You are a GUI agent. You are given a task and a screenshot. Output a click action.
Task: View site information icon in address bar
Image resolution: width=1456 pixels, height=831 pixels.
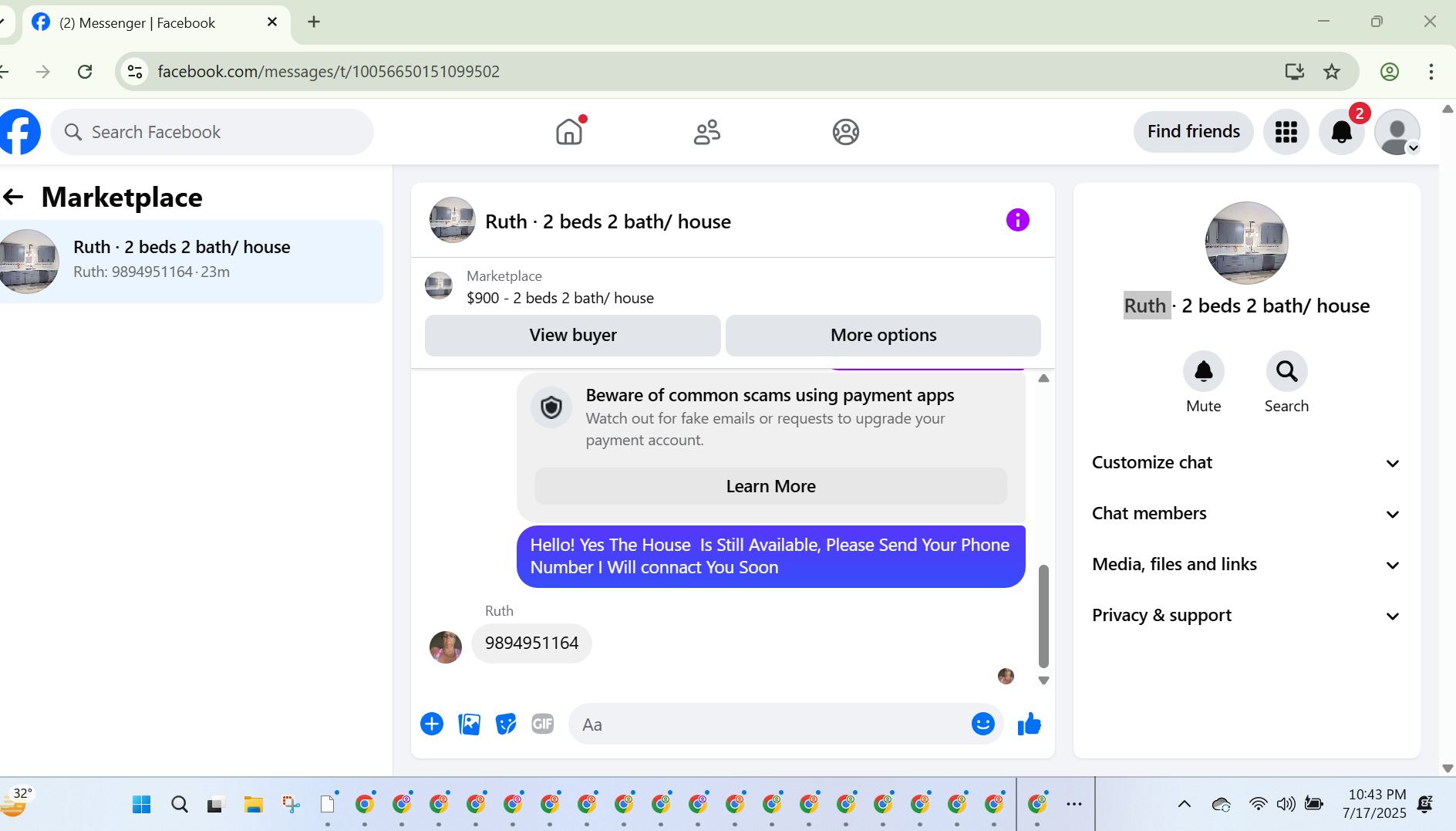coord(135,72)
